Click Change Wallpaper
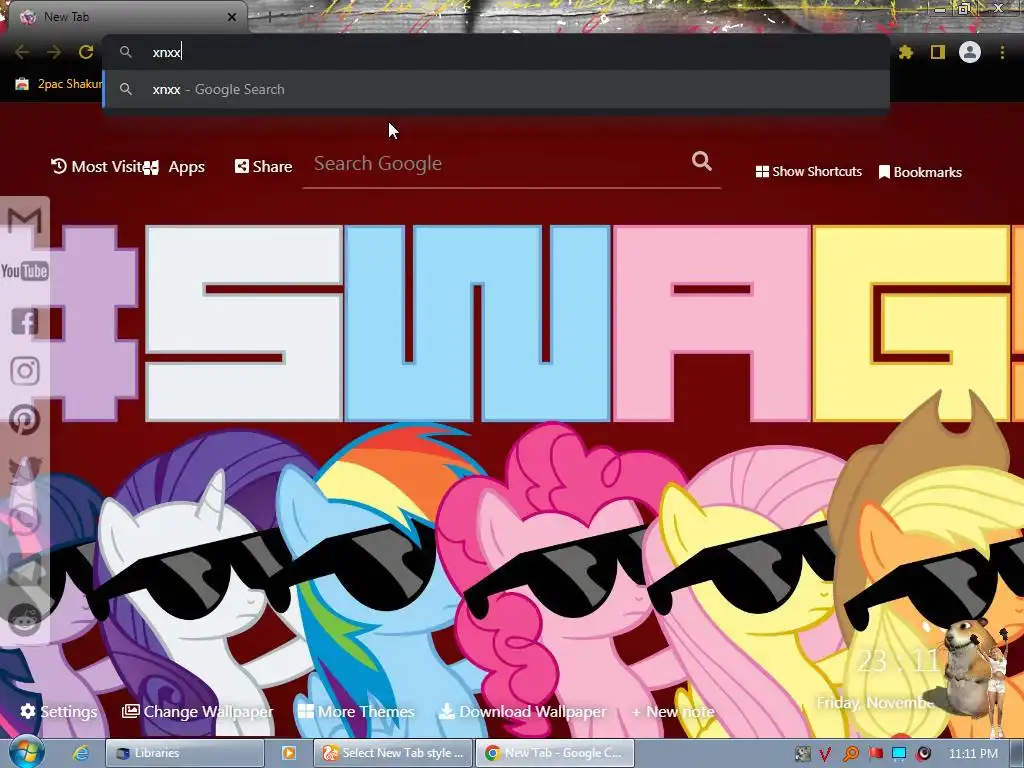1024x768 pixels. [x=198, y=711]
